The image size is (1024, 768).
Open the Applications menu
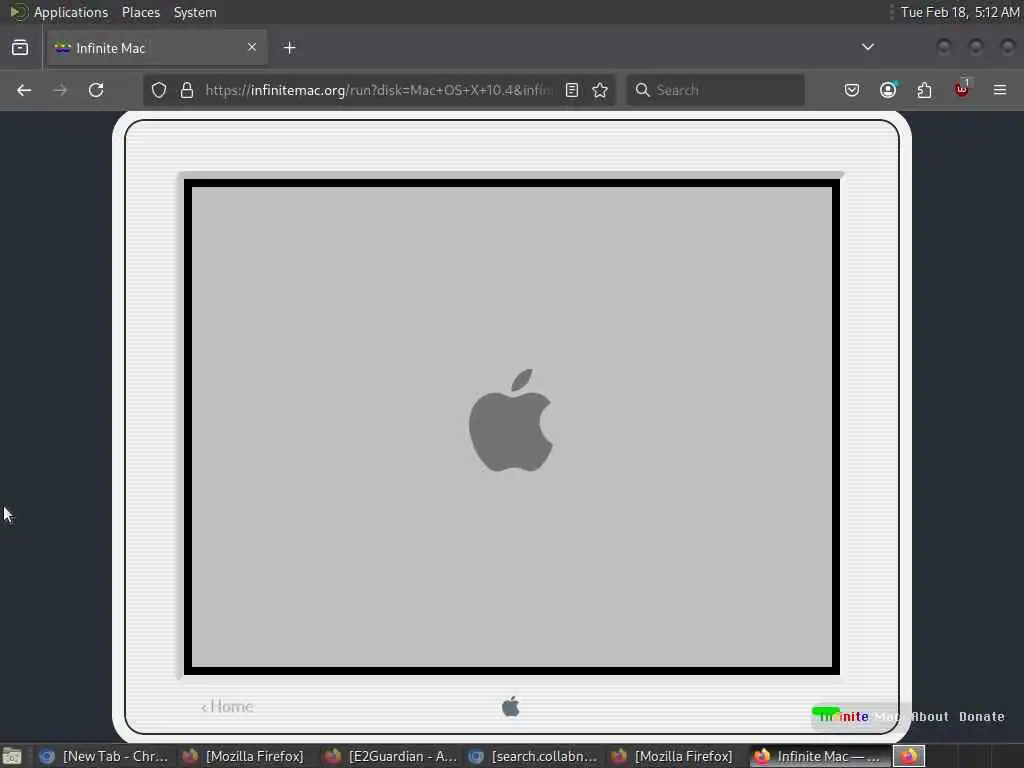pos(71,12)
